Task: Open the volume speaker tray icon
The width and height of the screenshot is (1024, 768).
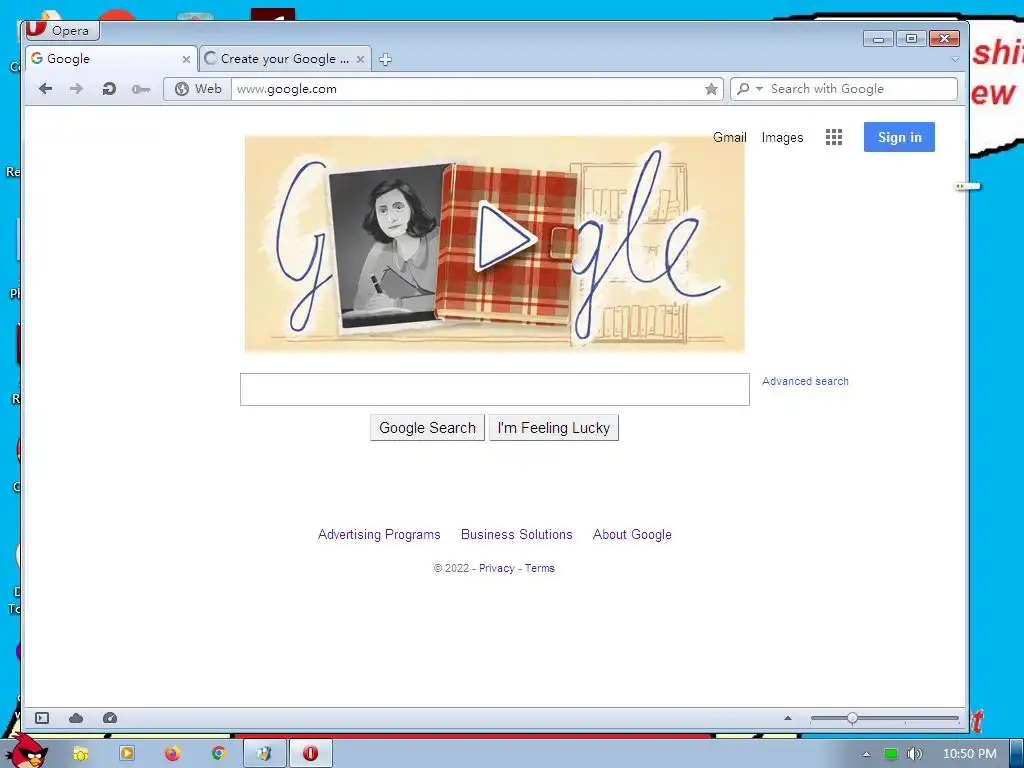Action: [915, 754]
